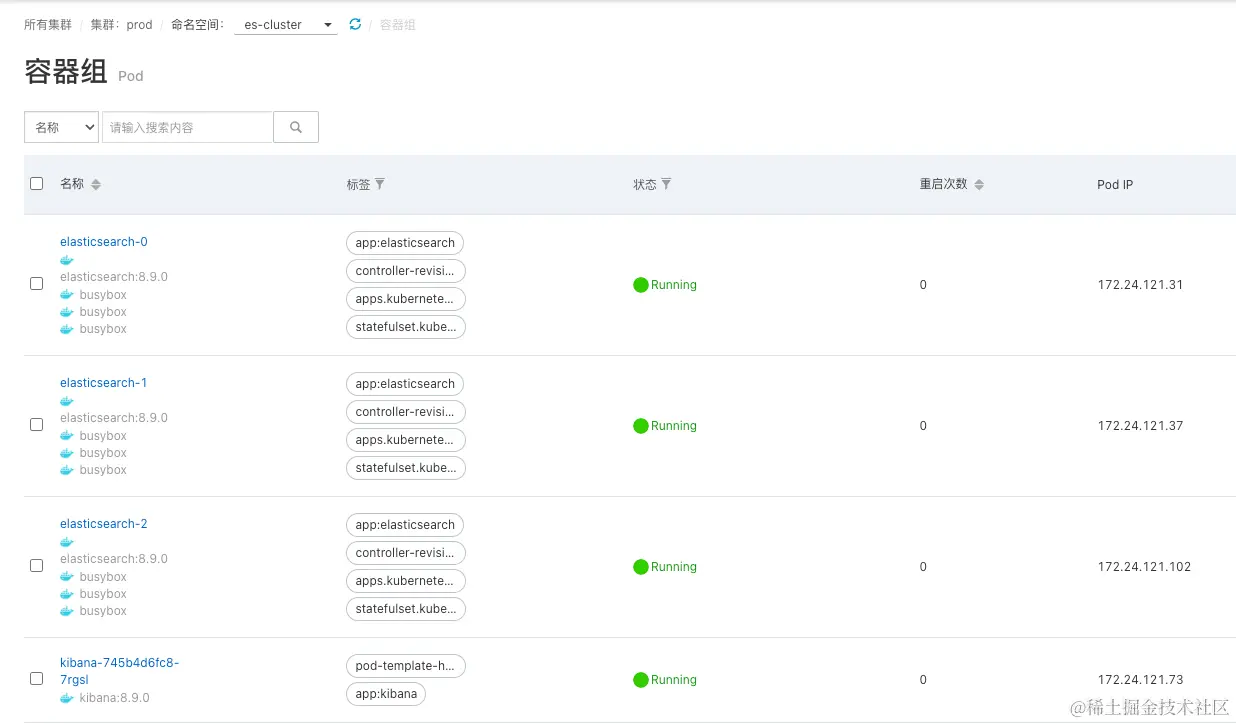Click docker icon next to kibana:8.9.0
Image resolution: width=1236 pixels, height=724 pixels.
[x=67, y=698]
